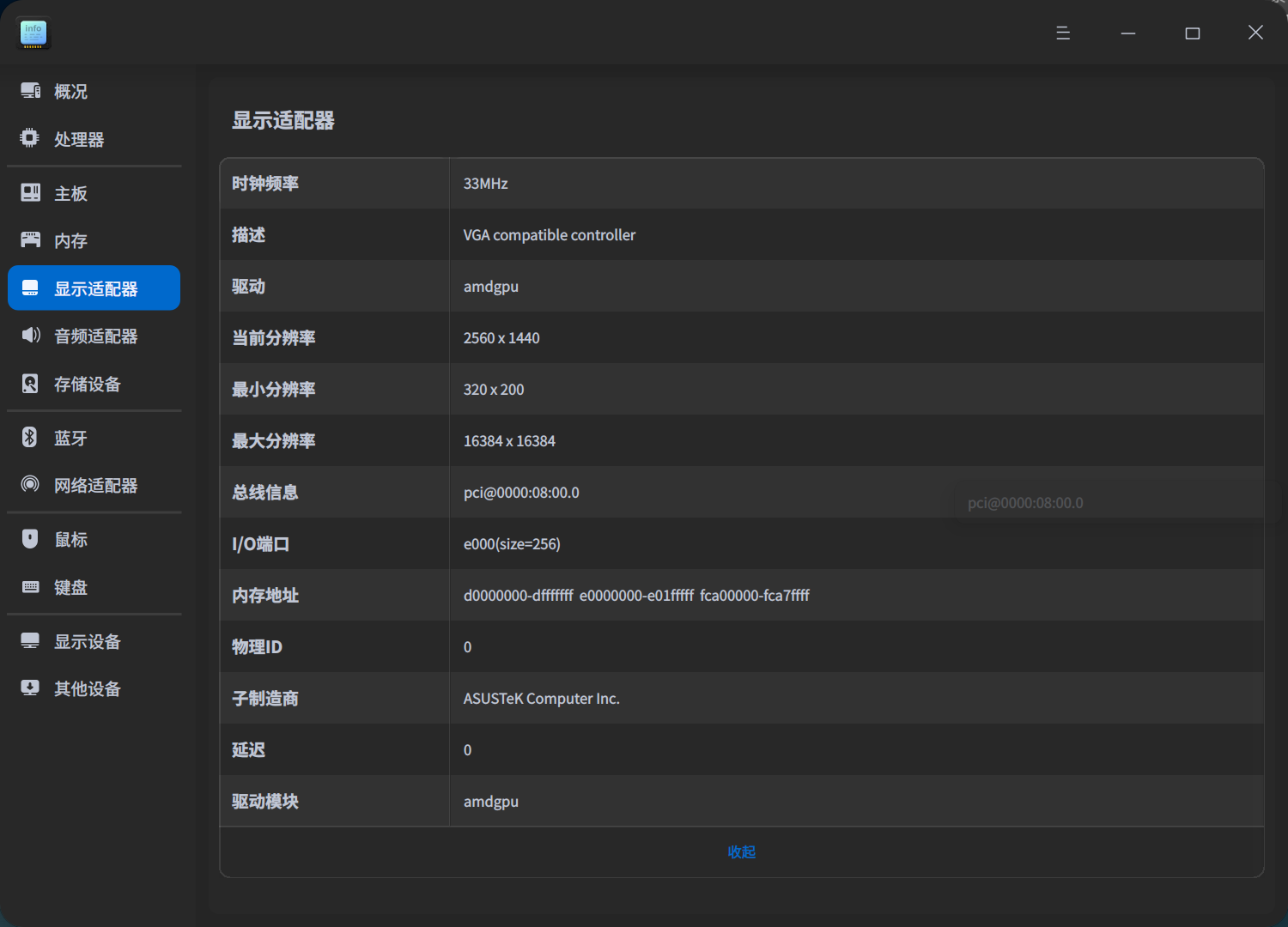Click the ASUSTeK Computer Inc. value

pyautogui.click(x=541, y=699)
